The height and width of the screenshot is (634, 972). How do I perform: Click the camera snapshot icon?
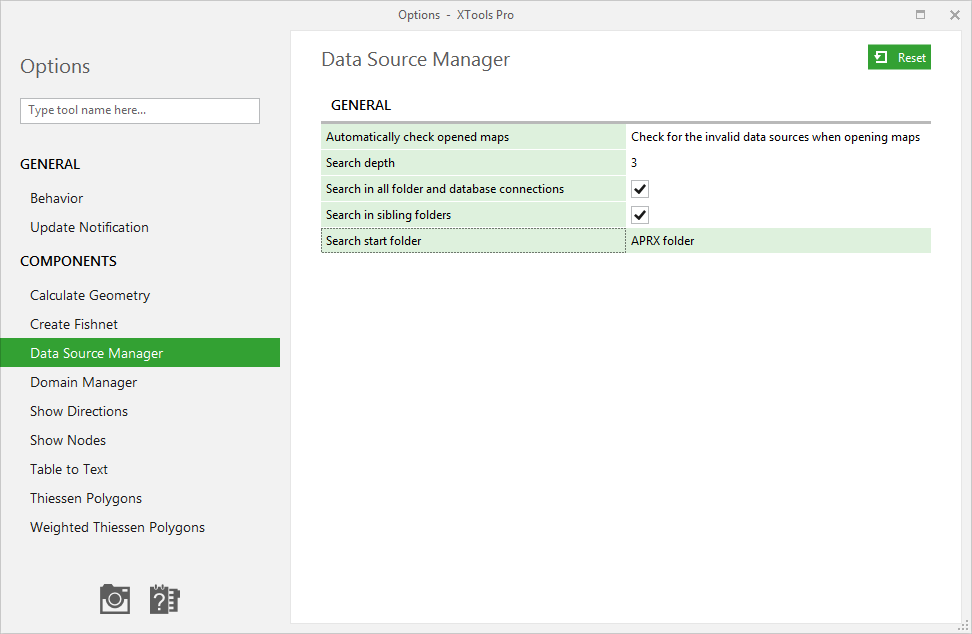115,599
